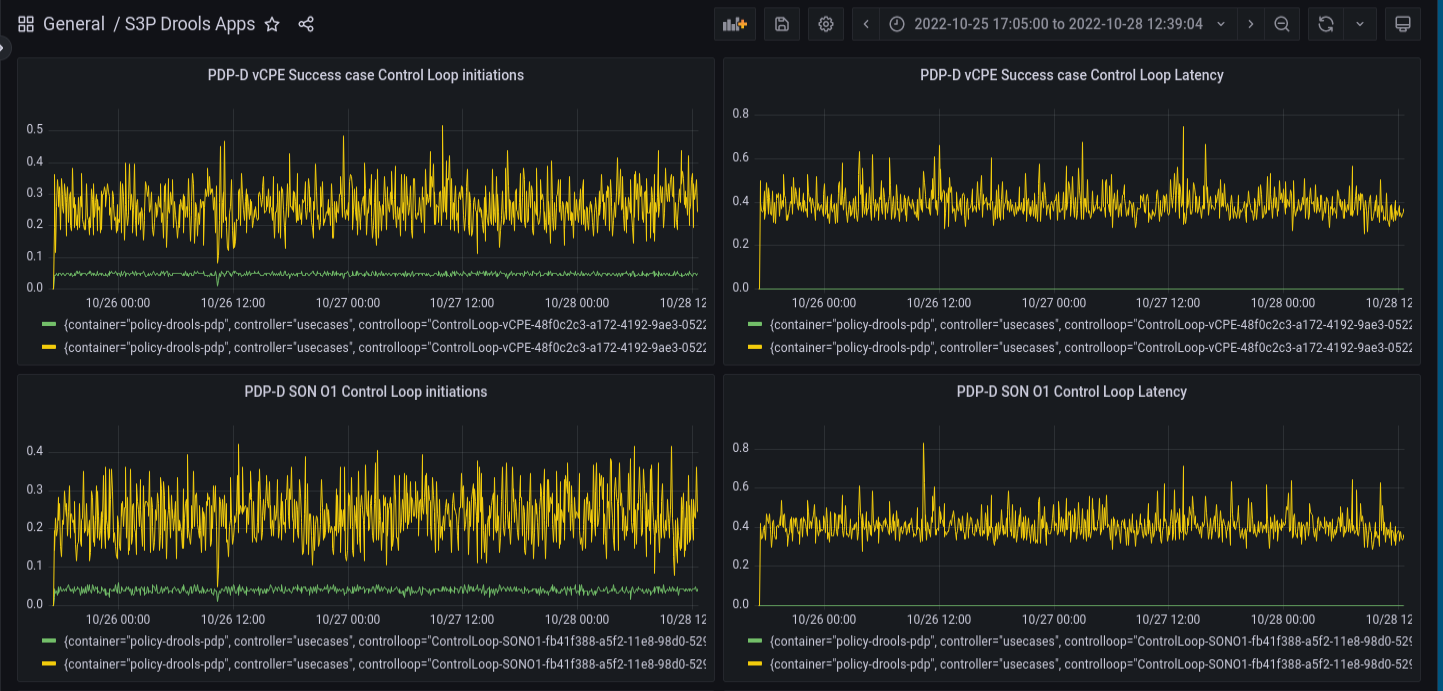Open PDP-D vCPE Control Loop initiations panel menu

point(366,75)
